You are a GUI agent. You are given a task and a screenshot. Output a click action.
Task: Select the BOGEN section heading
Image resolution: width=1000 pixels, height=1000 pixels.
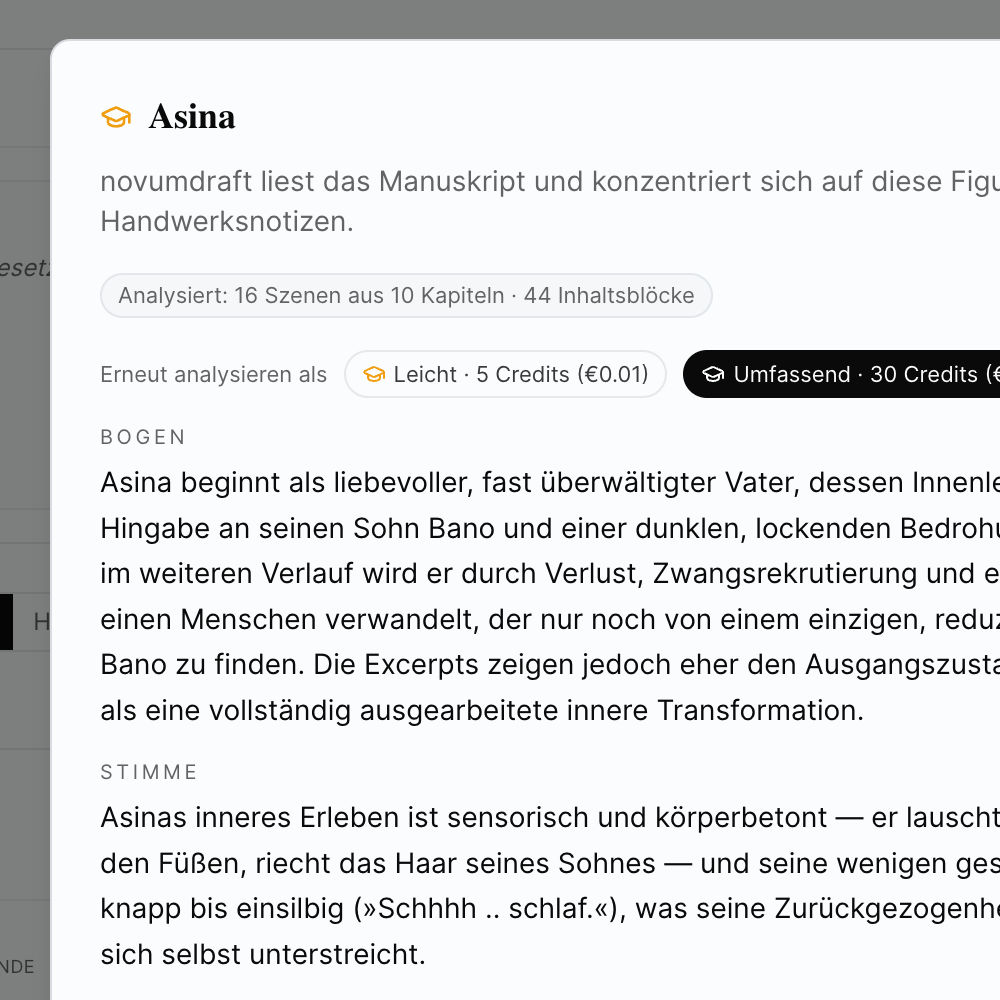pyautogui.click(x=144, y=437)
